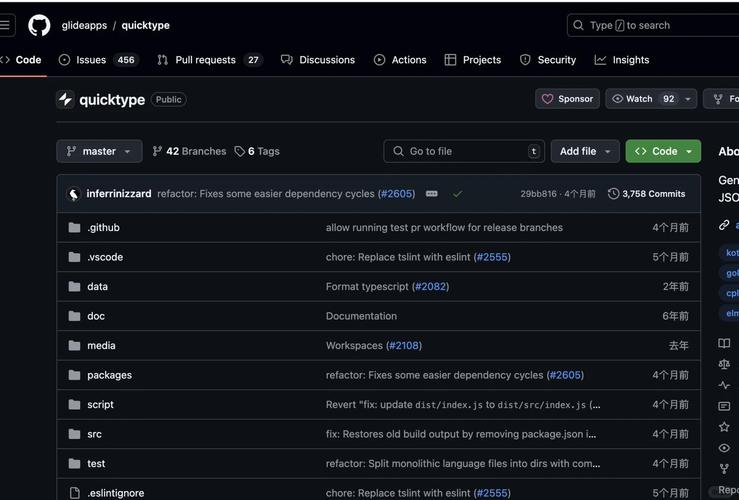Open the glideapps owner link
Screen dimensions: 739x500
[x=84, y=25]
